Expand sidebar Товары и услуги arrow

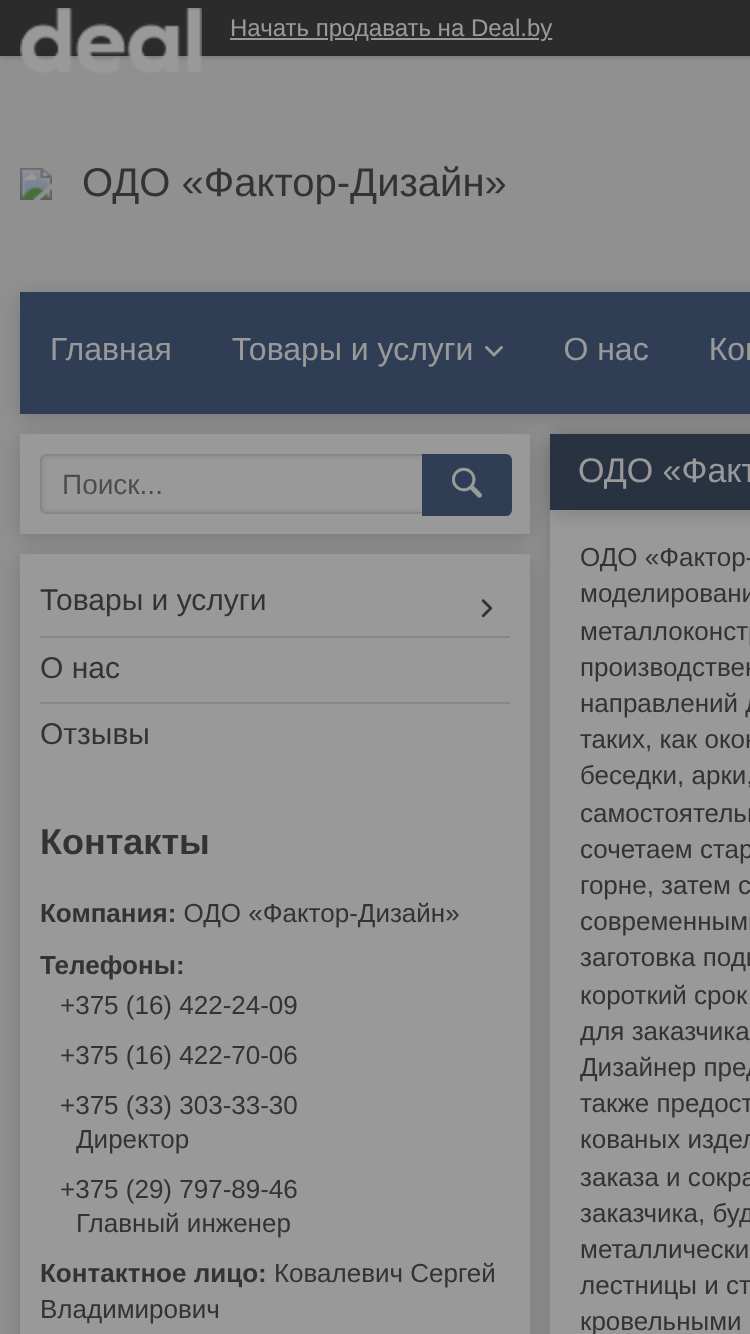click(487, 608)
